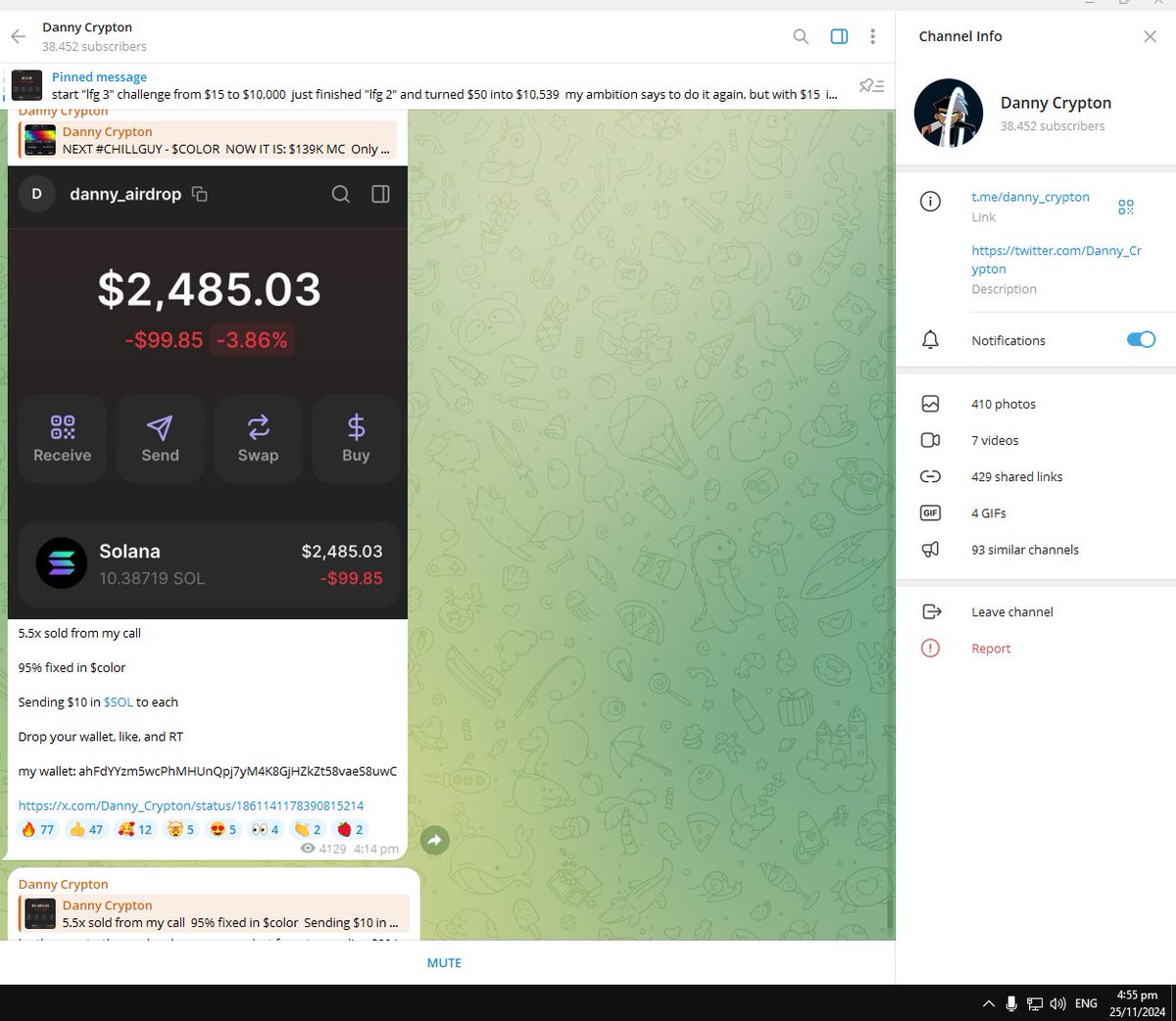This screenshot has width=1176, height=1021.
Task: Open the x.com Danny_Crypton status link
Action: point(191,805)
